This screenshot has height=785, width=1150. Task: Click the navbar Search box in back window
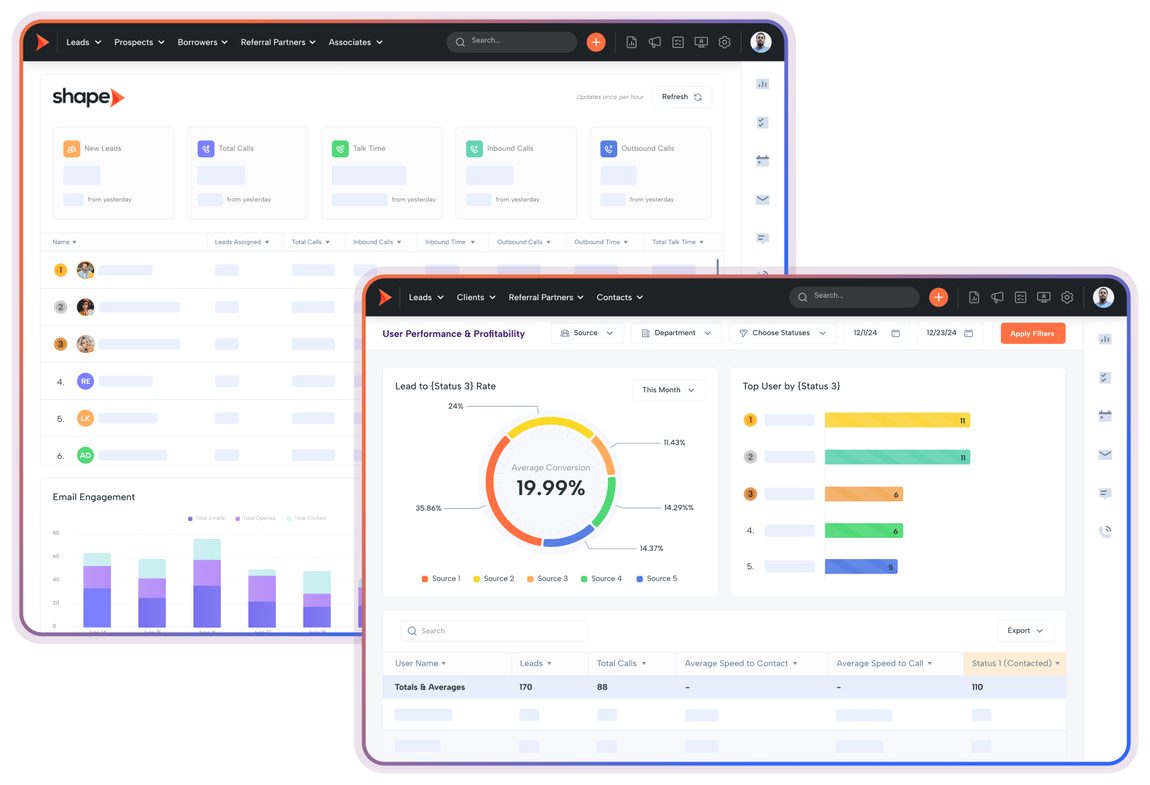click(511, 42)
